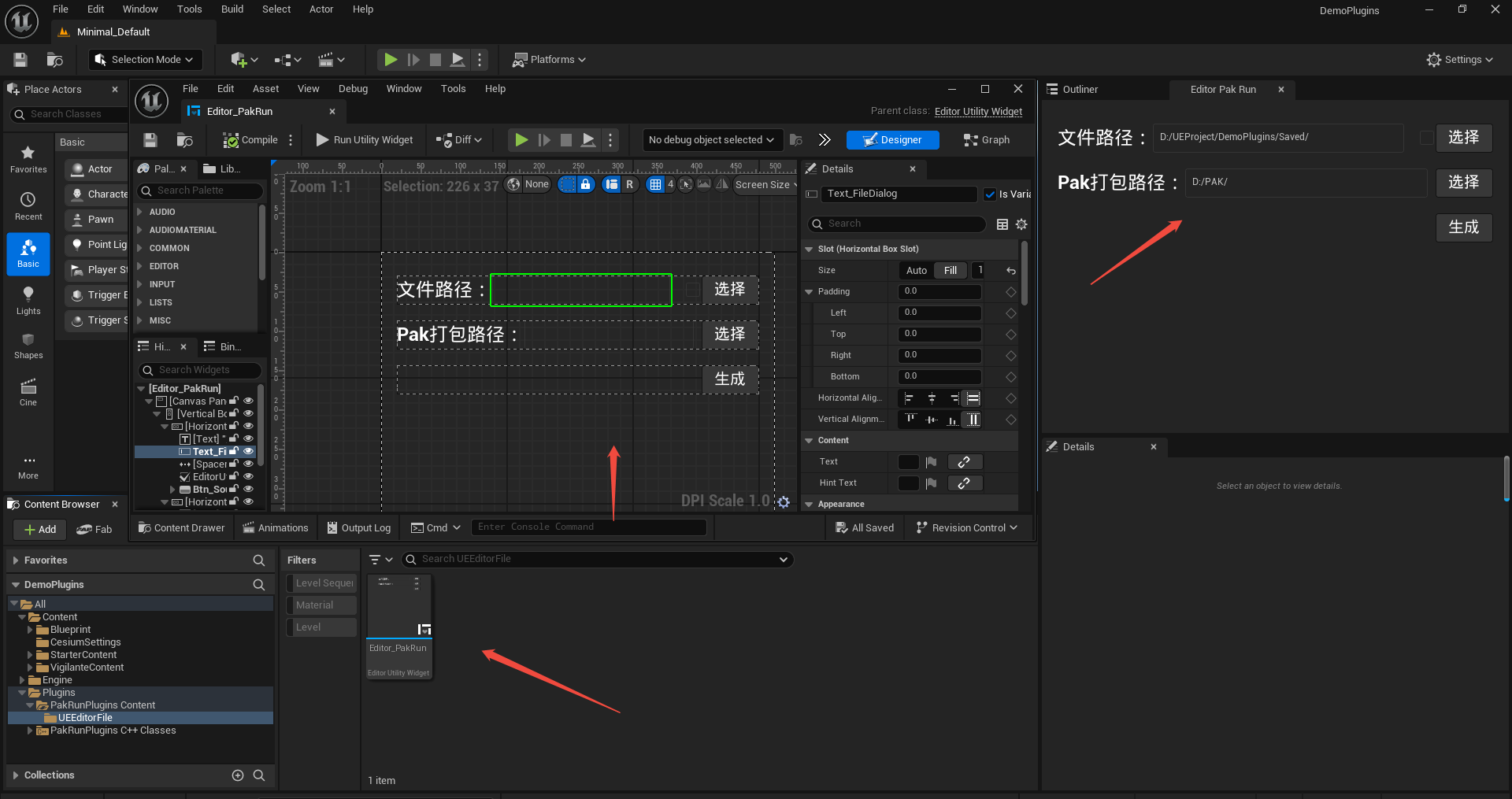This screenshot has height=799, width=1512.
Task: Add a new collection plus icon
Action: (238, 775)
